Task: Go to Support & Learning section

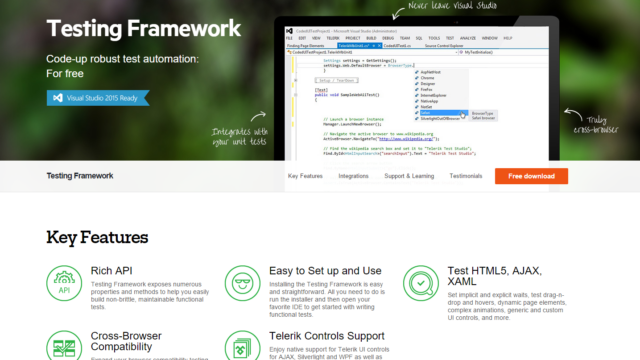Action: click(409, 176)
